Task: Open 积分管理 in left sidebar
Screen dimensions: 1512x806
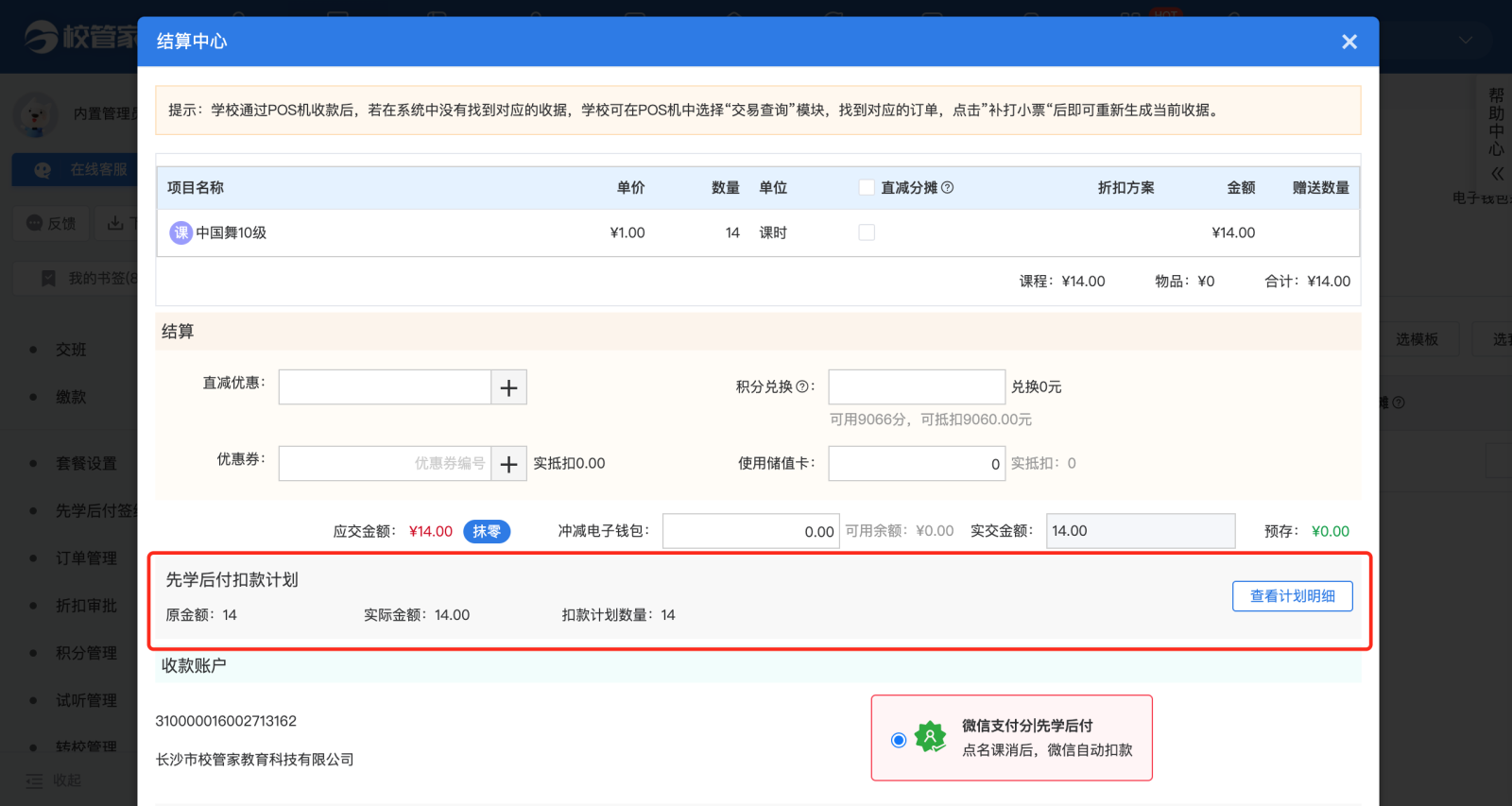Action: point(86,653)
